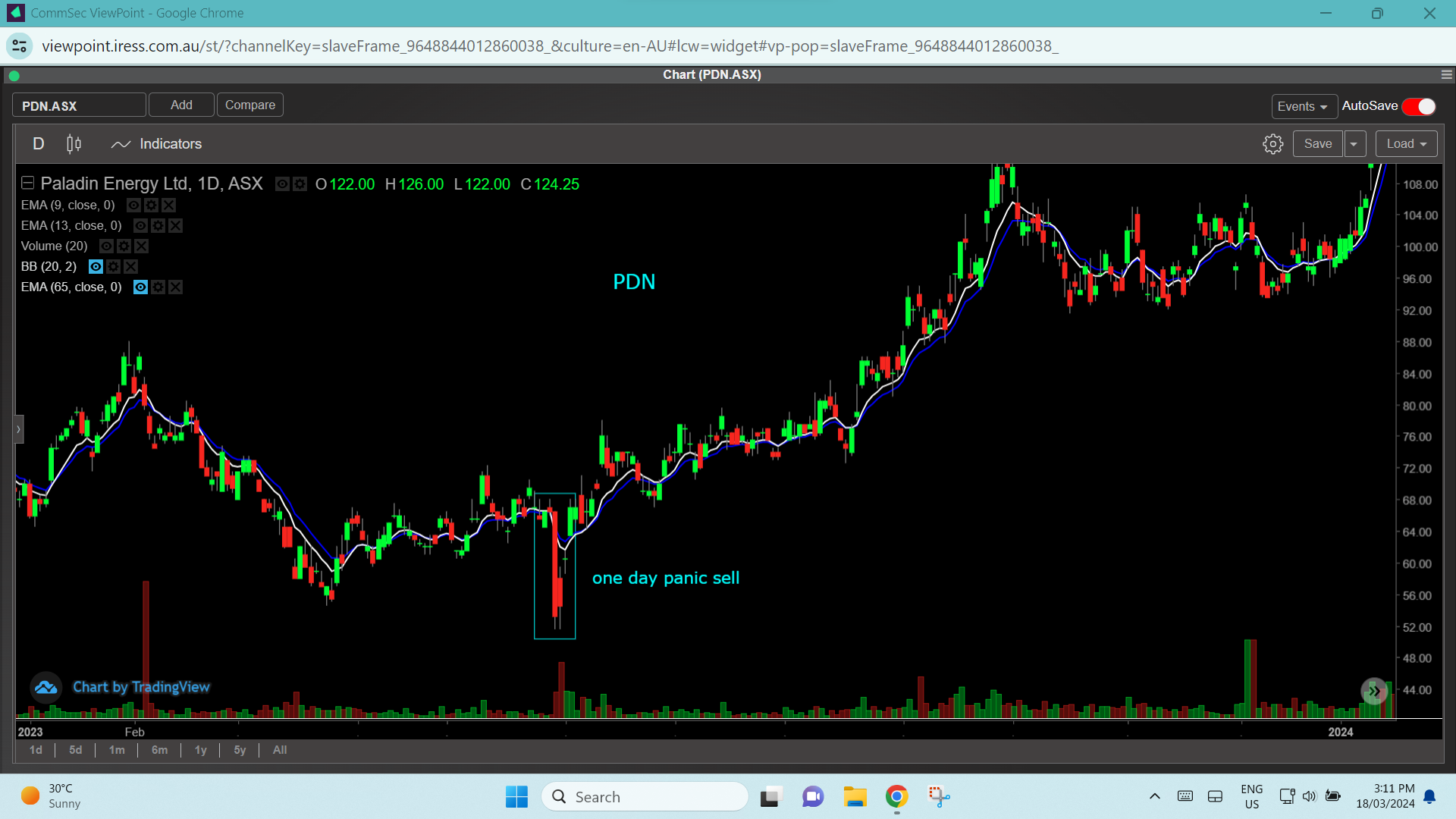Image resolution: width=1456 pixels, height=819 pixels.
Task: Click the taskbar Search box
Action: coord(645,797)
